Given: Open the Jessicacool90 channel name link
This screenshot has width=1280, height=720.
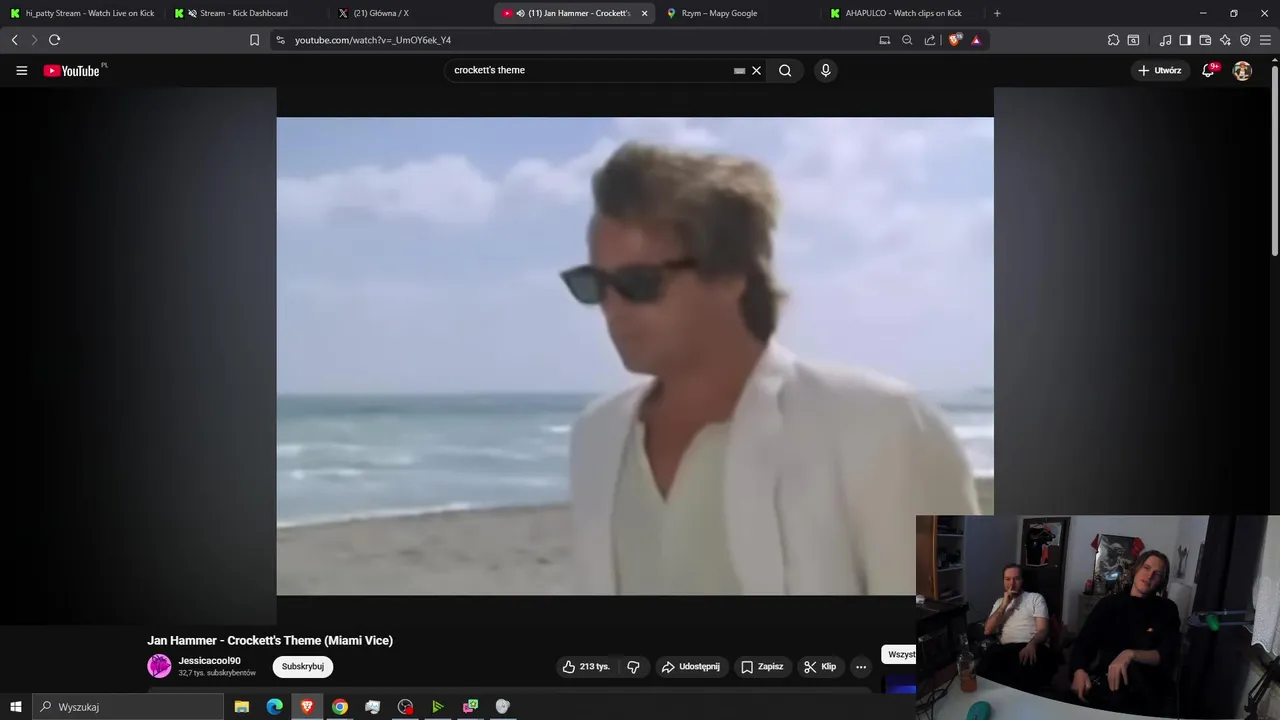Looking at the screenshot, I should (x=209, y=661).
